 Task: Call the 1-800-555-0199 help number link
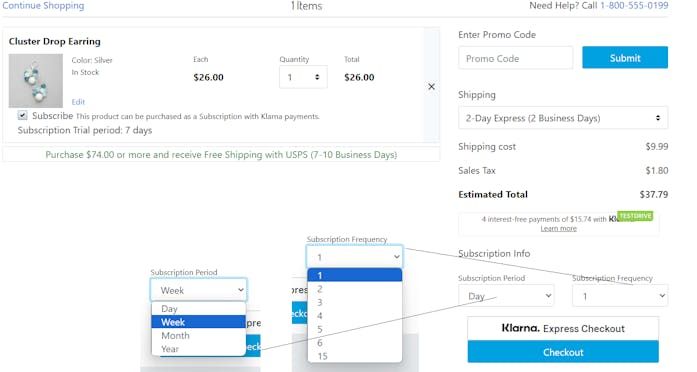[634, 5]
